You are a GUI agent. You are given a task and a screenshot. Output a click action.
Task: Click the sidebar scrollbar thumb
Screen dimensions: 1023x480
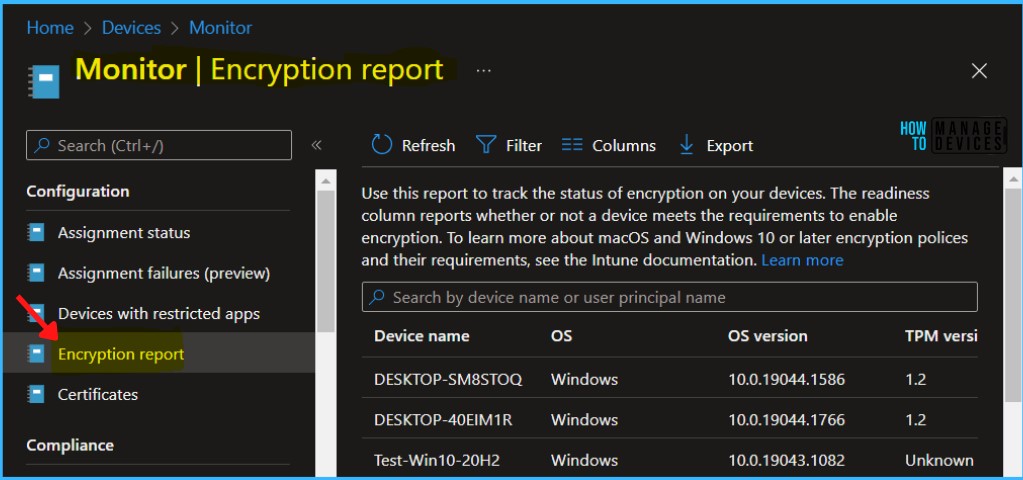326,261
